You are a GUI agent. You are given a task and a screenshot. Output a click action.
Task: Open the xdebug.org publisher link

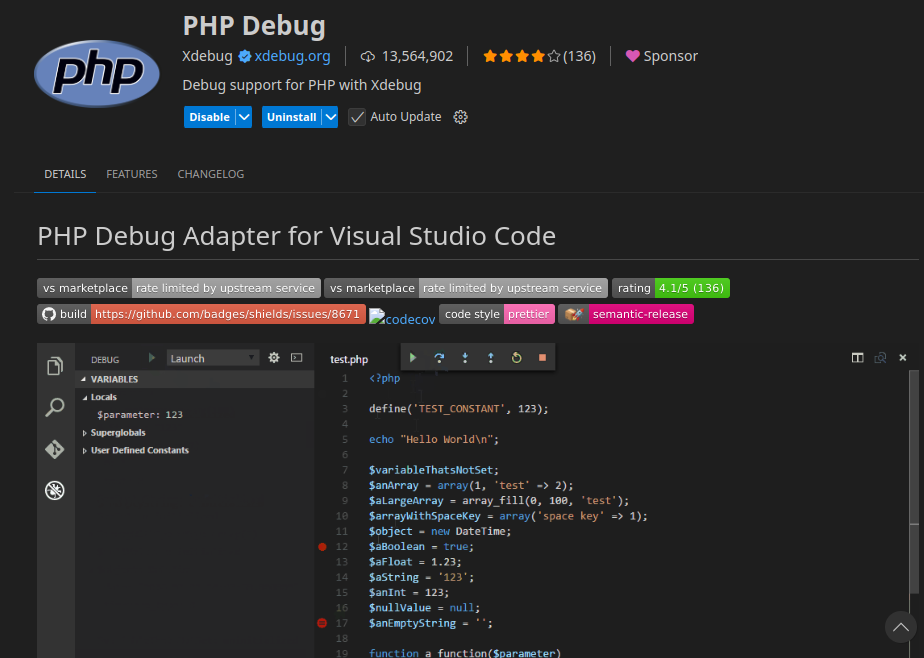pos(292,56)
